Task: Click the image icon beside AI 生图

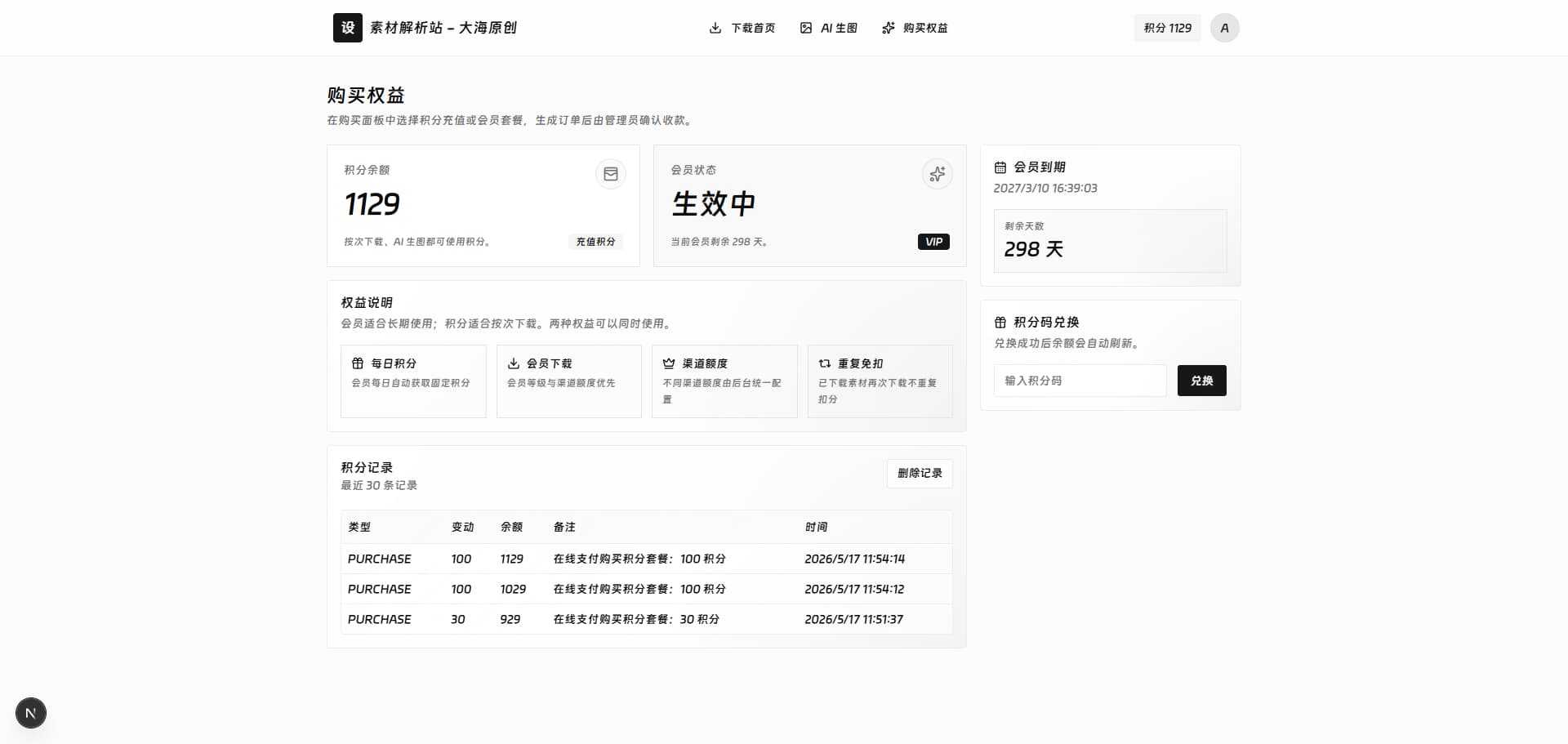Action: pos(806,28)
